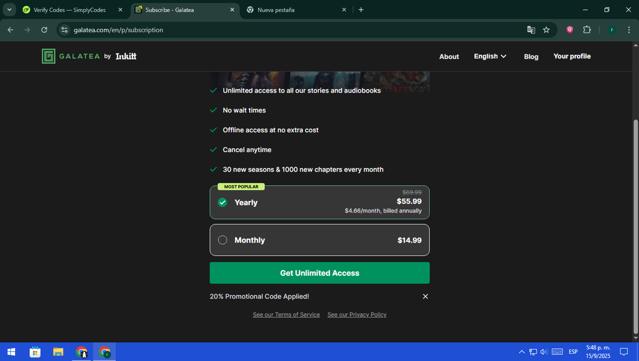Open the Inkitt brand link
The image size is (639, 361).
pos(126,56)
